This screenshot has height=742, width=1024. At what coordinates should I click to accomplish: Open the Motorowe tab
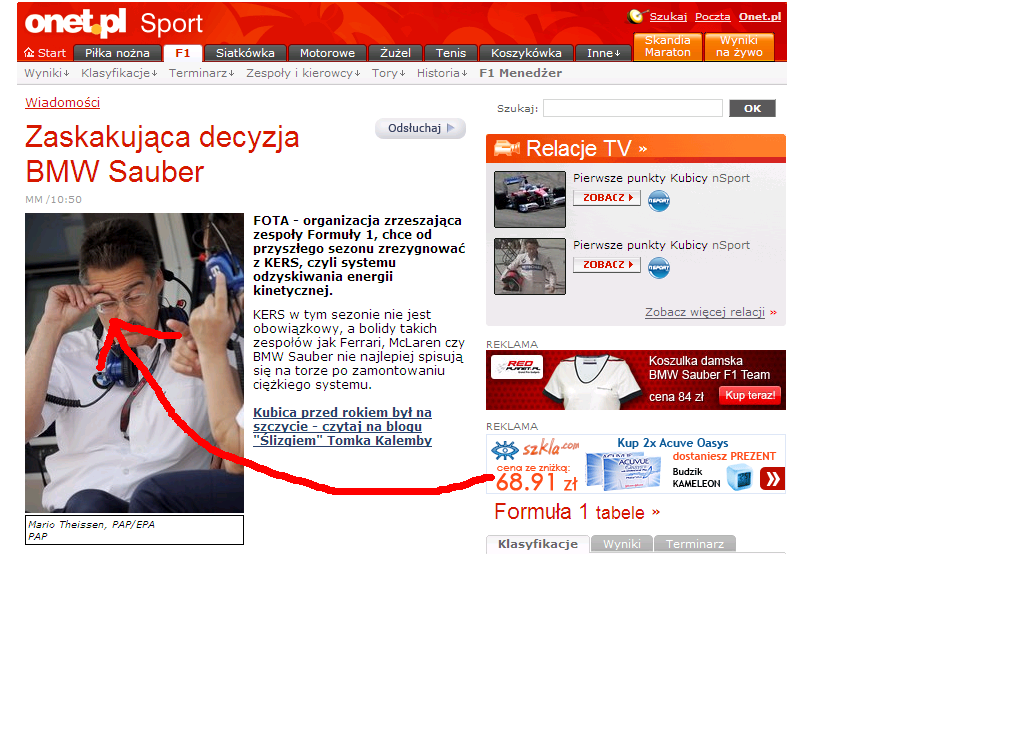(327, 53)
